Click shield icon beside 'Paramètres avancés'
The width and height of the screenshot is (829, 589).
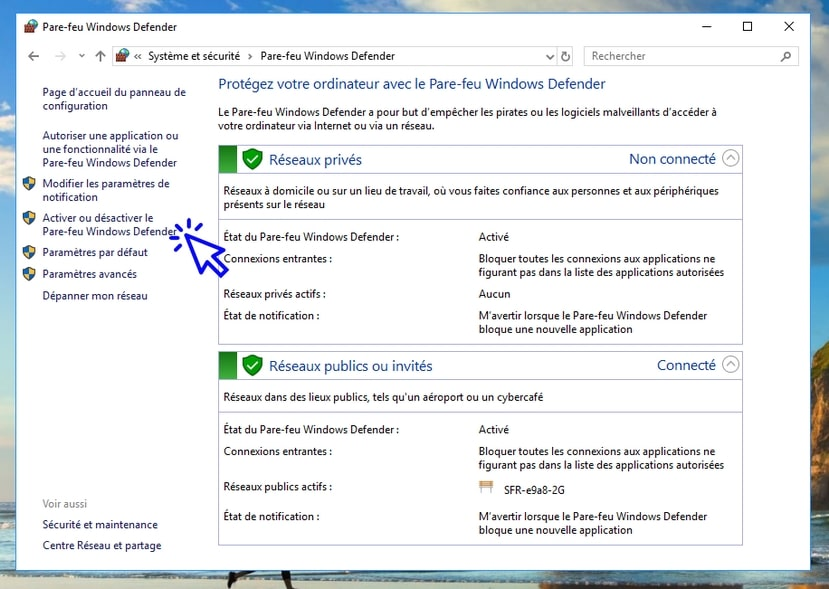[29, 274]
